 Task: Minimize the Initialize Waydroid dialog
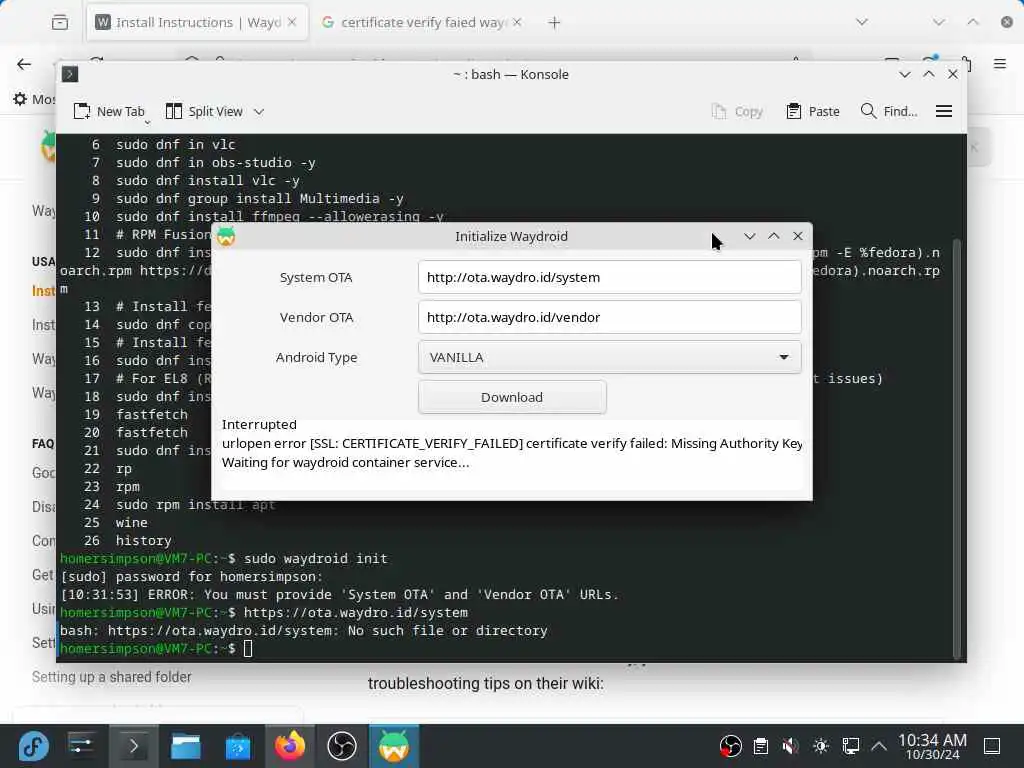point(750,236)
